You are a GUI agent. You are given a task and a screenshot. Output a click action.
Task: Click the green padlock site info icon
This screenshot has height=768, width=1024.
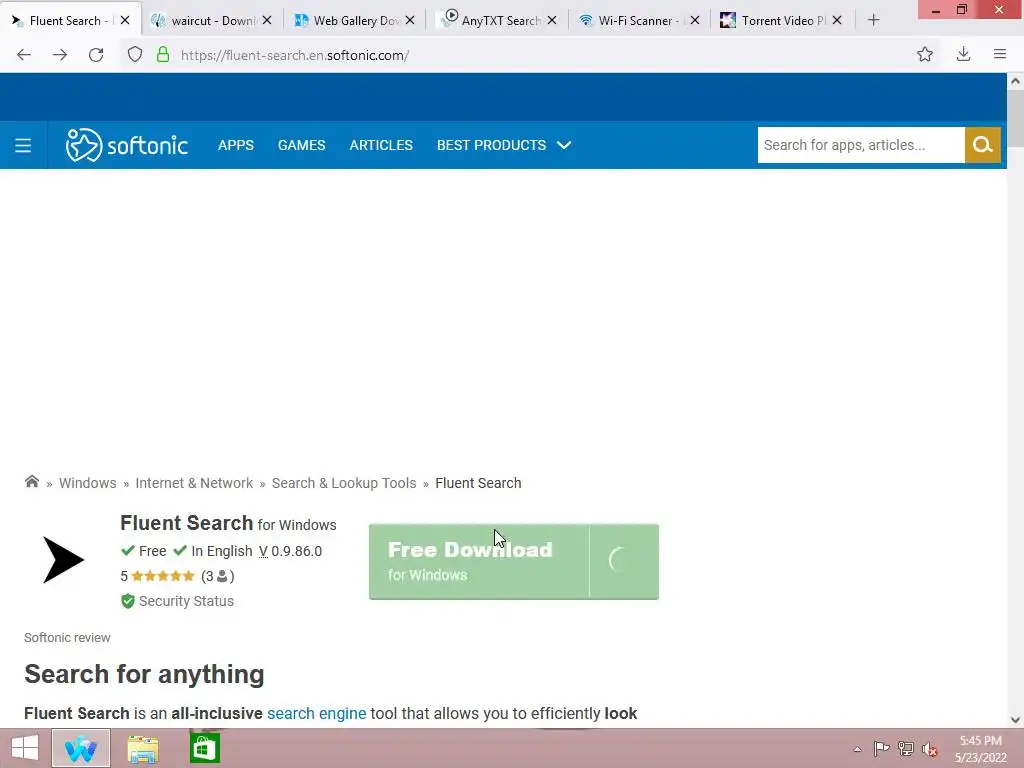163,55
